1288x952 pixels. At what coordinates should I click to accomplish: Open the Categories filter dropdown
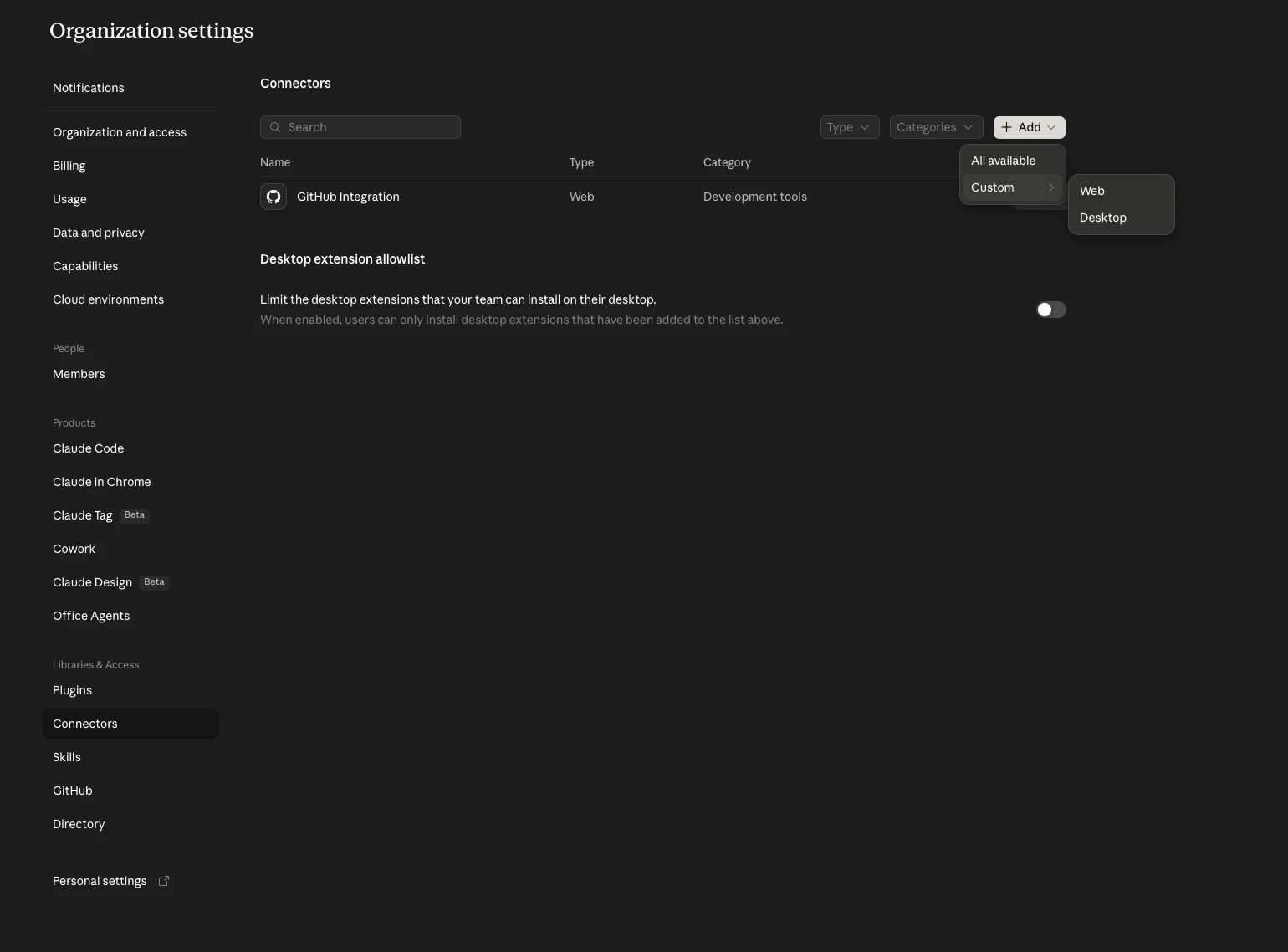(x=936, y=127)
